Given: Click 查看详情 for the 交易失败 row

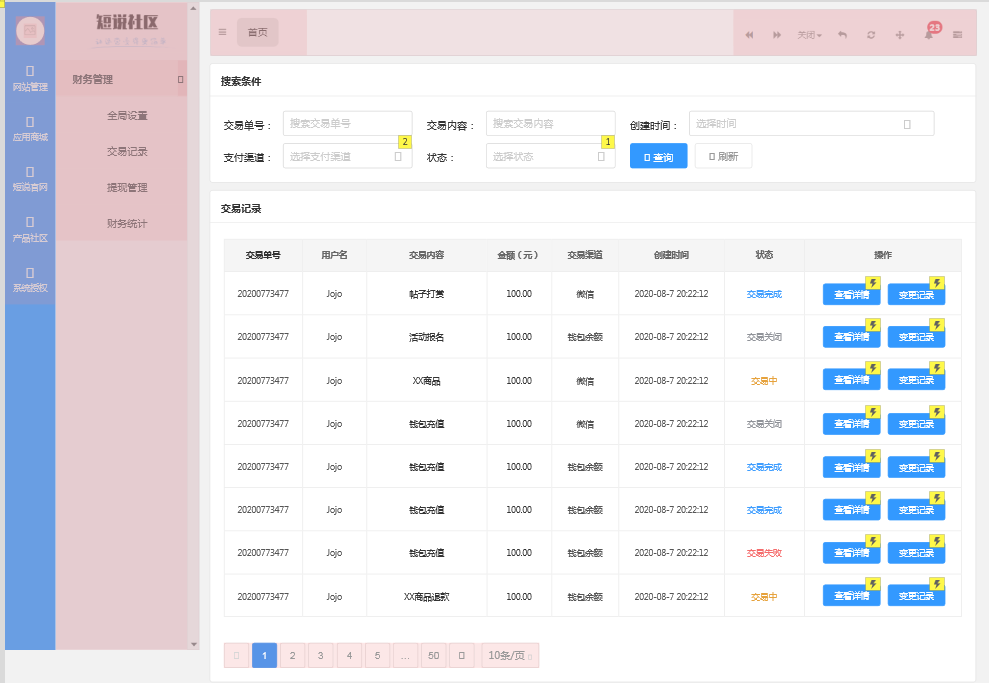Looking at the screenshot, I should coord(851,552).
